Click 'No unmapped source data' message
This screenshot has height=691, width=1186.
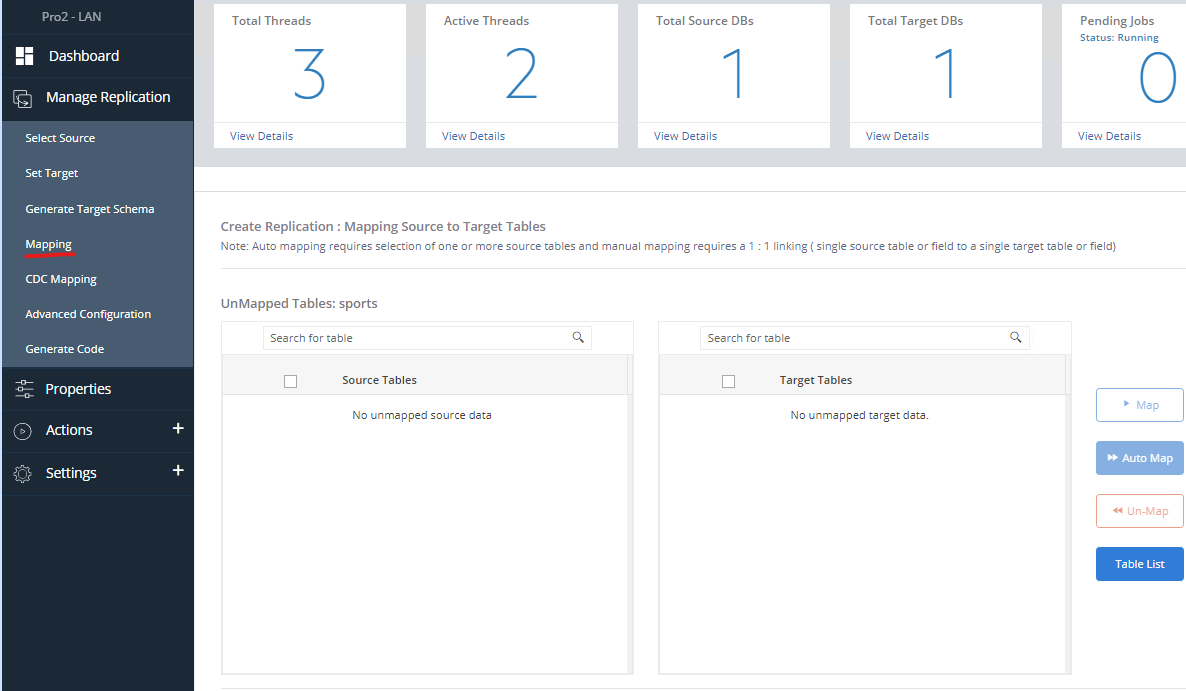click(x=422, y=415)
